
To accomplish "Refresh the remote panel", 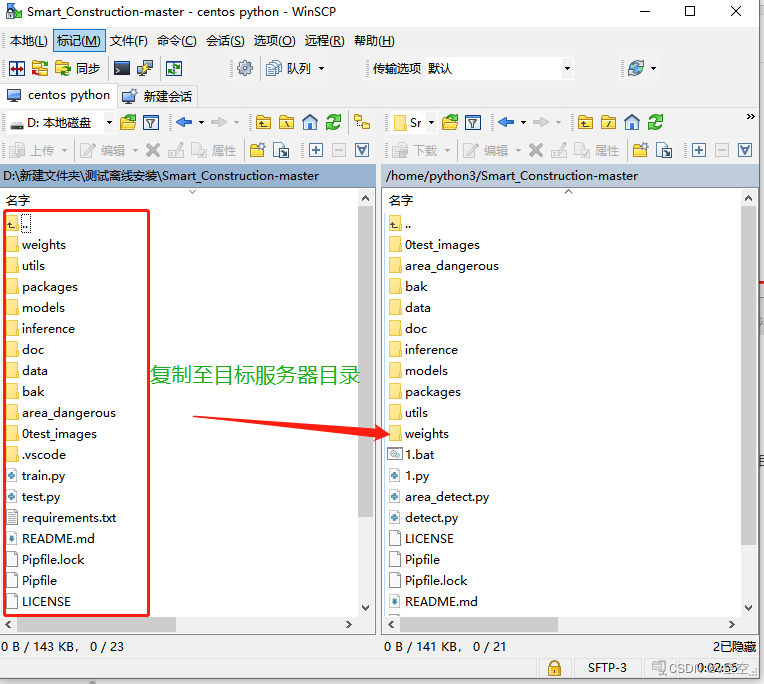I will [655, 122].
